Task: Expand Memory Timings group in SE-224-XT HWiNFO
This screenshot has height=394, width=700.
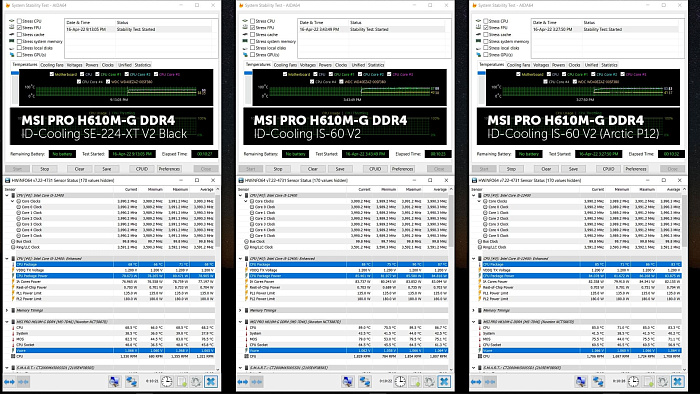Action: click(7, 310)
